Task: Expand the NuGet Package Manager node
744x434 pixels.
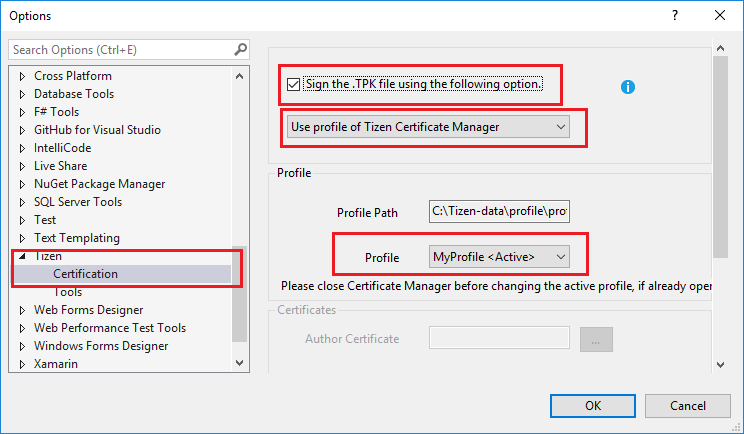Action: (23, 184)
